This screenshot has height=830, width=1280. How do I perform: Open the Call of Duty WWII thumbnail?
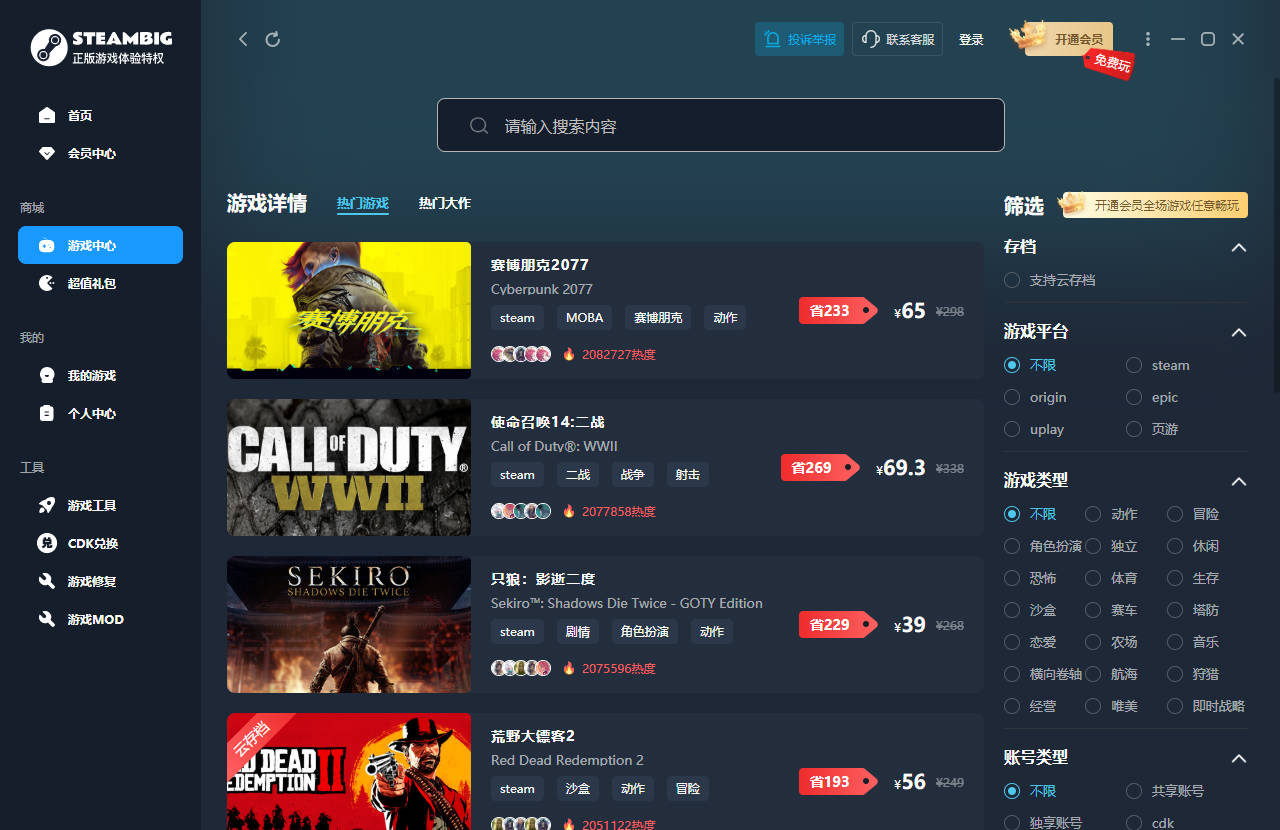click(x=349, y=467)
